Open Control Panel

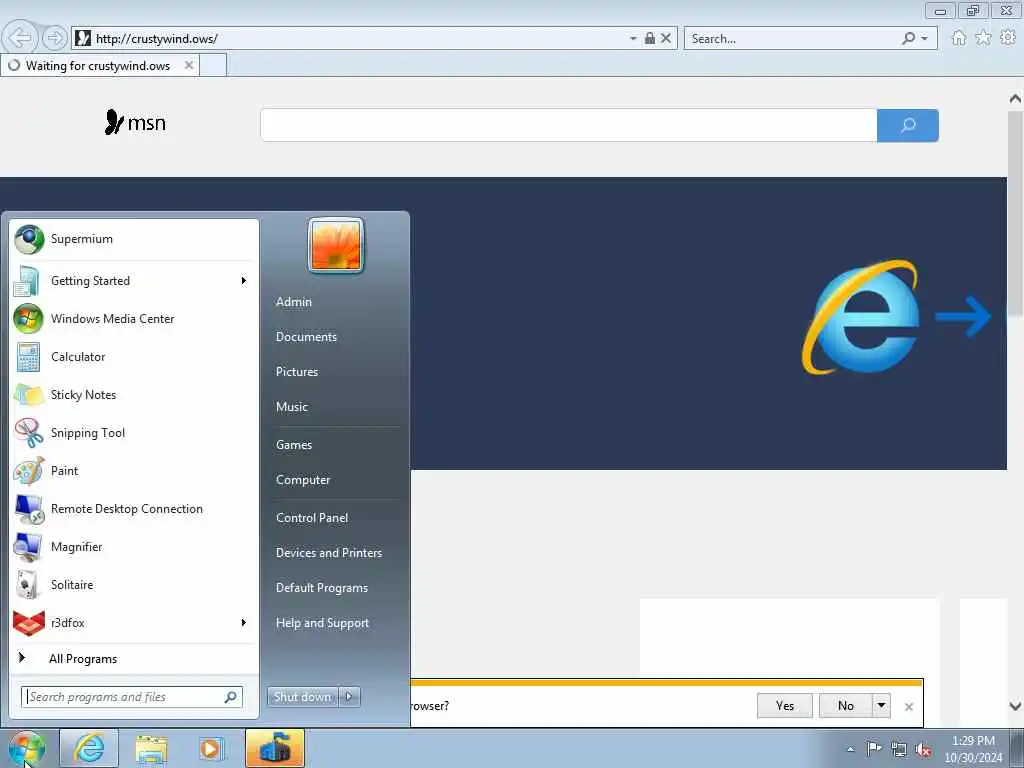pos(312,518)
